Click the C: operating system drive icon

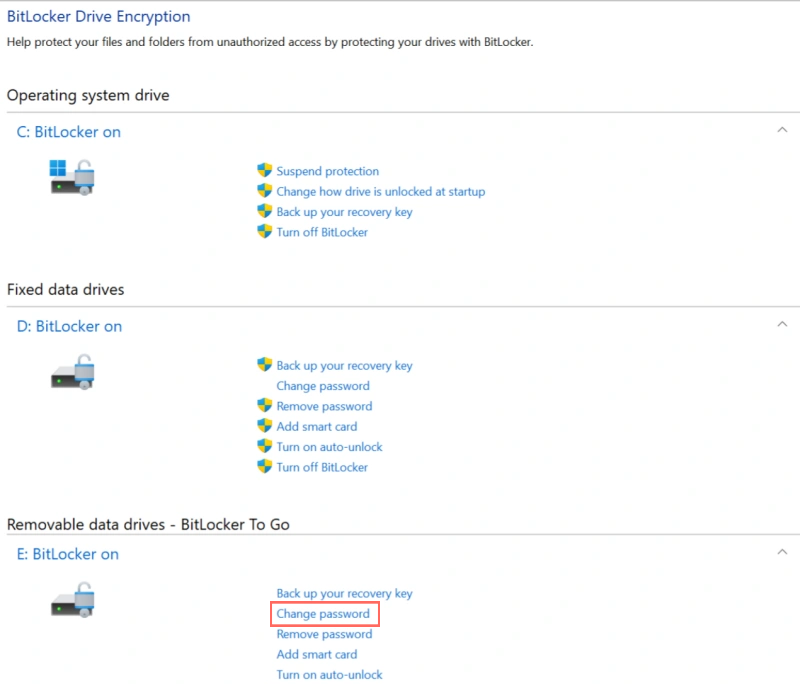(70, 177)
